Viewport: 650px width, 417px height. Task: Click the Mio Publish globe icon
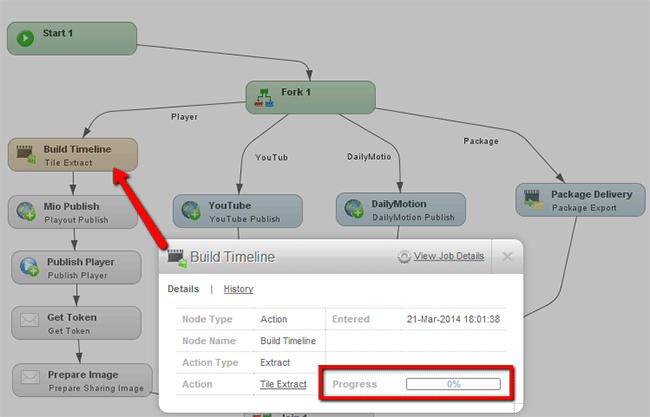27,212
